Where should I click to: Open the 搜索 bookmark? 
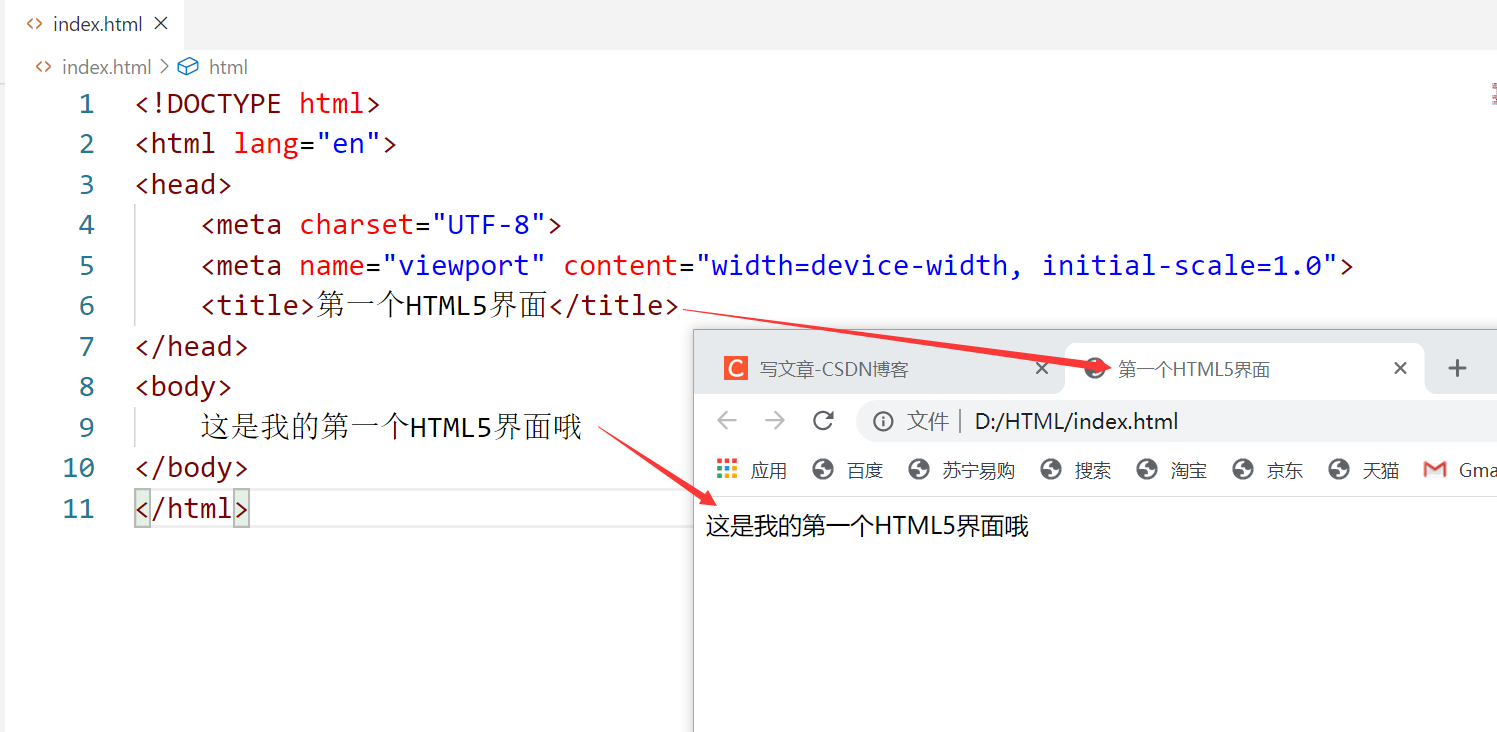[x=1076, y=470]
